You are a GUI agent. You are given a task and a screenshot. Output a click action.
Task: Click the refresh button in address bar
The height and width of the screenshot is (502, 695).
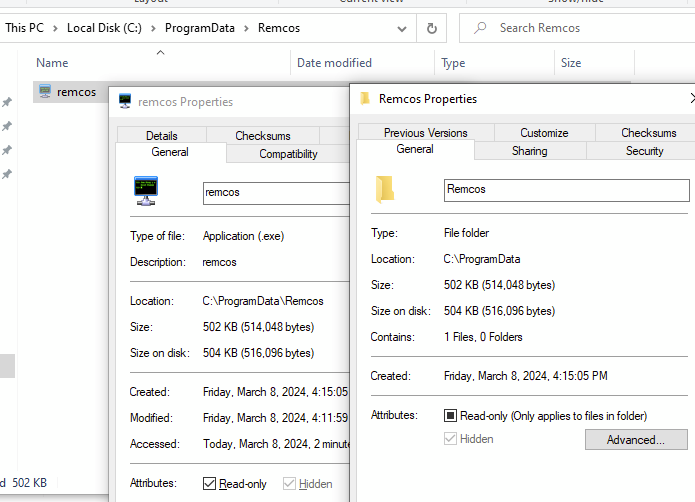coord(431,28)
